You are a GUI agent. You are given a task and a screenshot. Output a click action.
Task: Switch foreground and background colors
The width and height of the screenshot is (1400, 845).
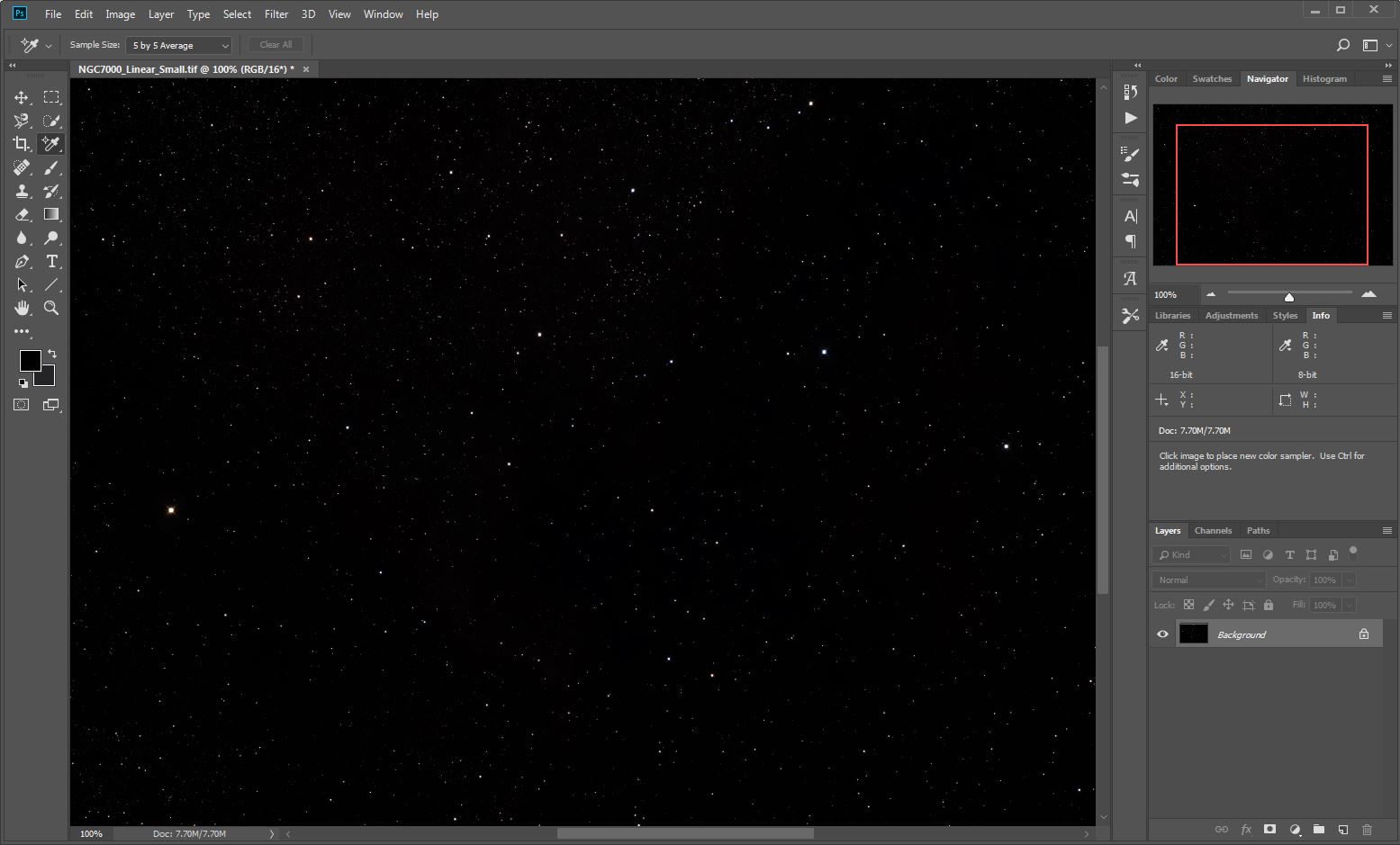pos(52,354)
